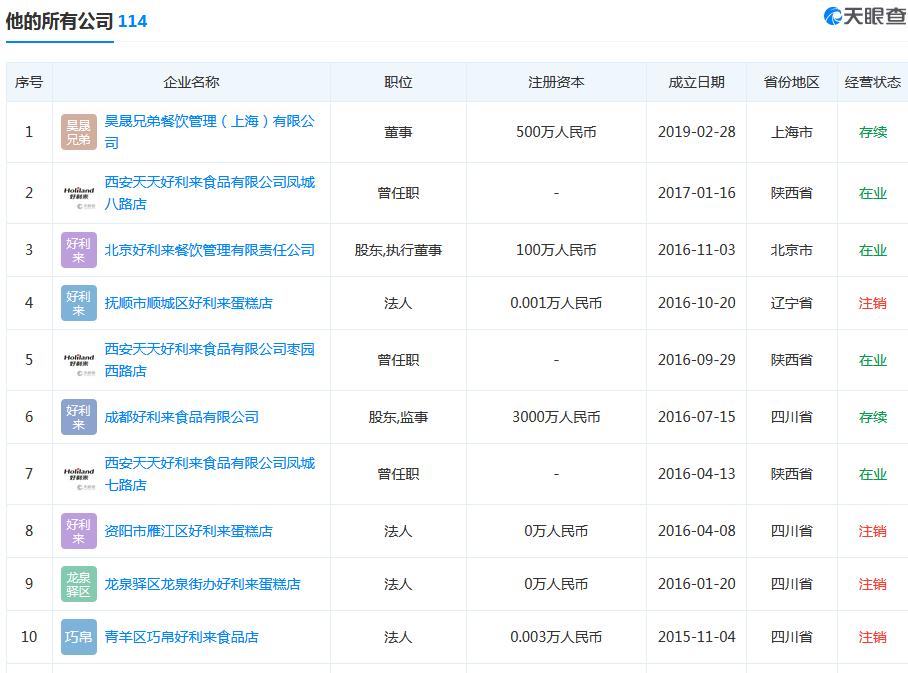Select the 股东,监事 position cell

pyautogui.click(x=398, y=417)
